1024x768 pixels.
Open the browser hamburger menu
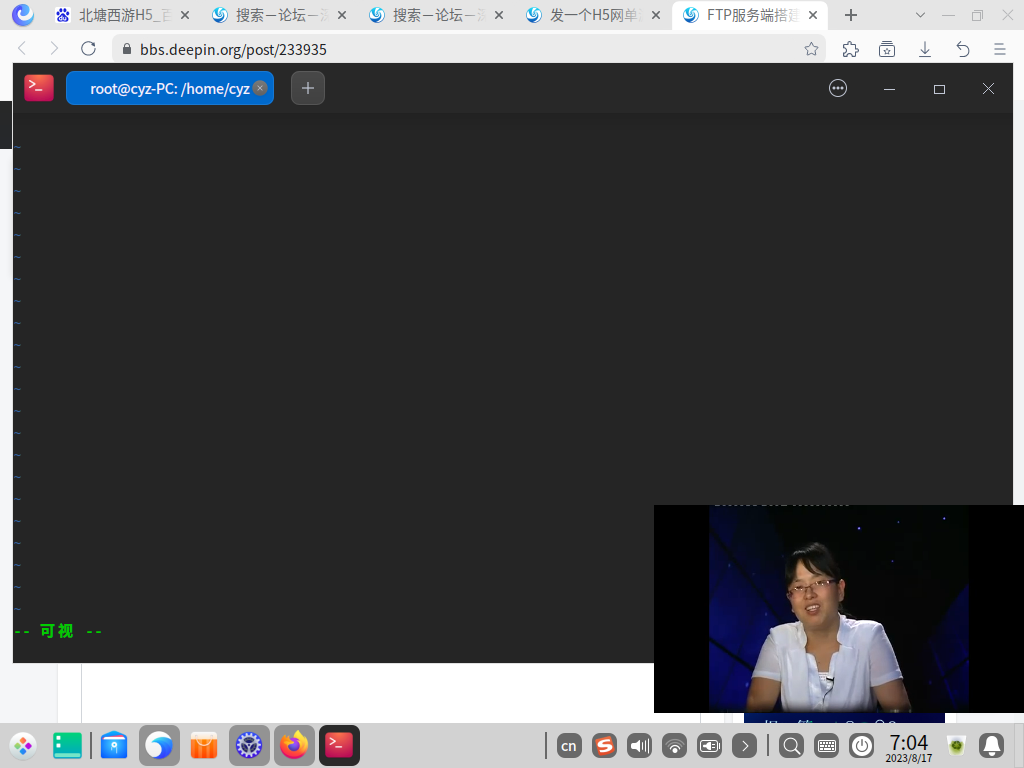[x=999, y=49]
